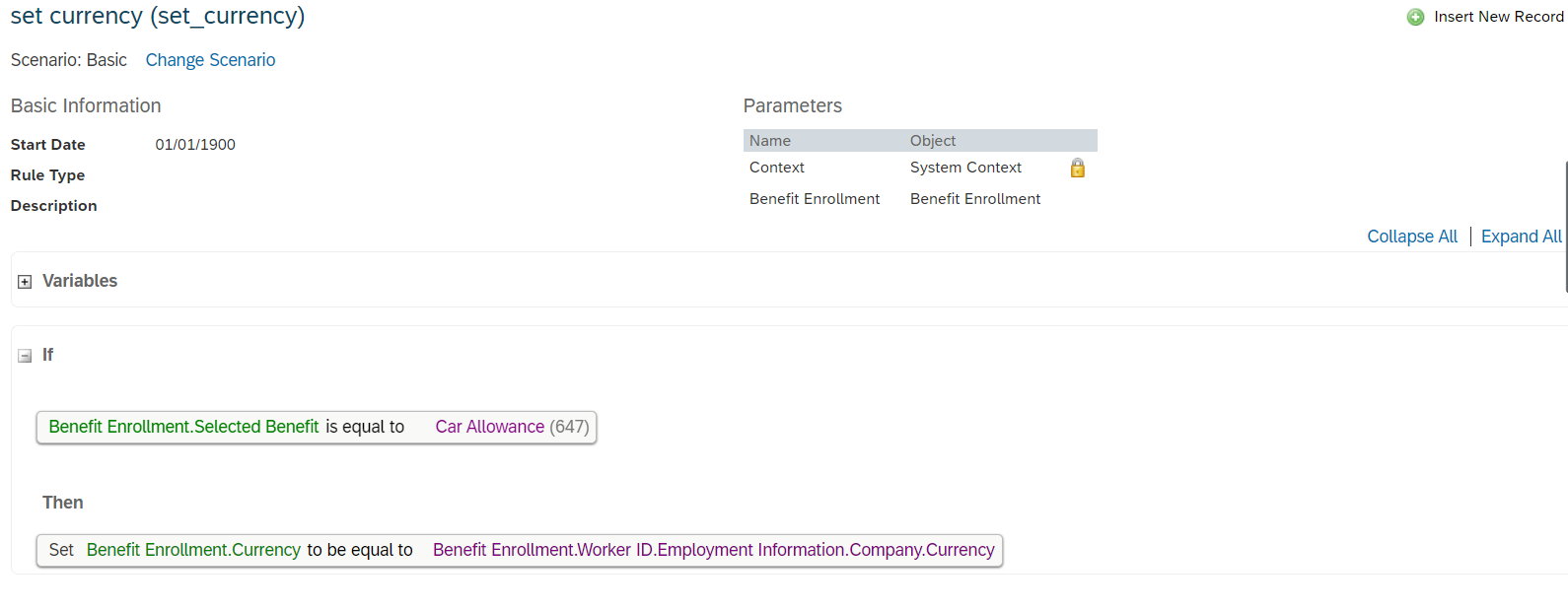Click the green Insert New Record plus icon
The width and height of the screenshot is (1568, 611).
click(x=1415, y=17)
